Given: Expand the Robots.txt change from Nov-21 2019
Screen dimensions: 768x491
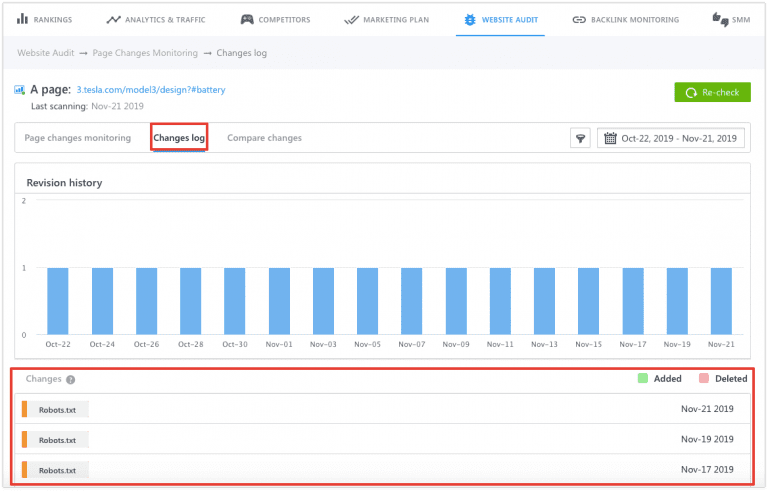Looking at the screenshot, I should pyautogui.click(x=382, y=409).
